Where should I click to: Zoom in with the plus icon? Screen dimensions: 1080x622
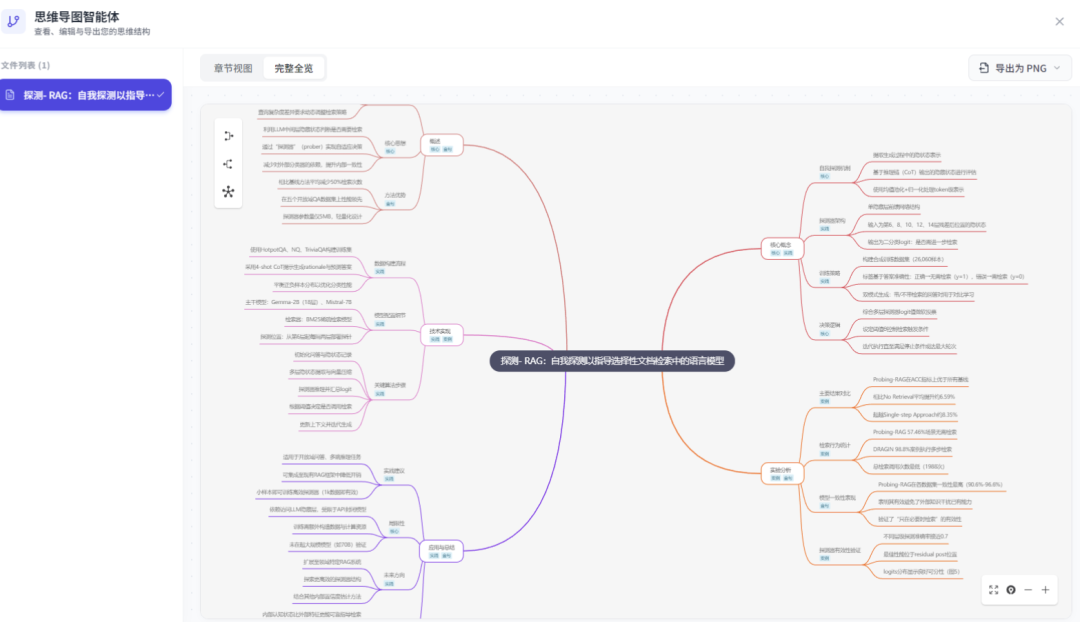point(1045,590)
